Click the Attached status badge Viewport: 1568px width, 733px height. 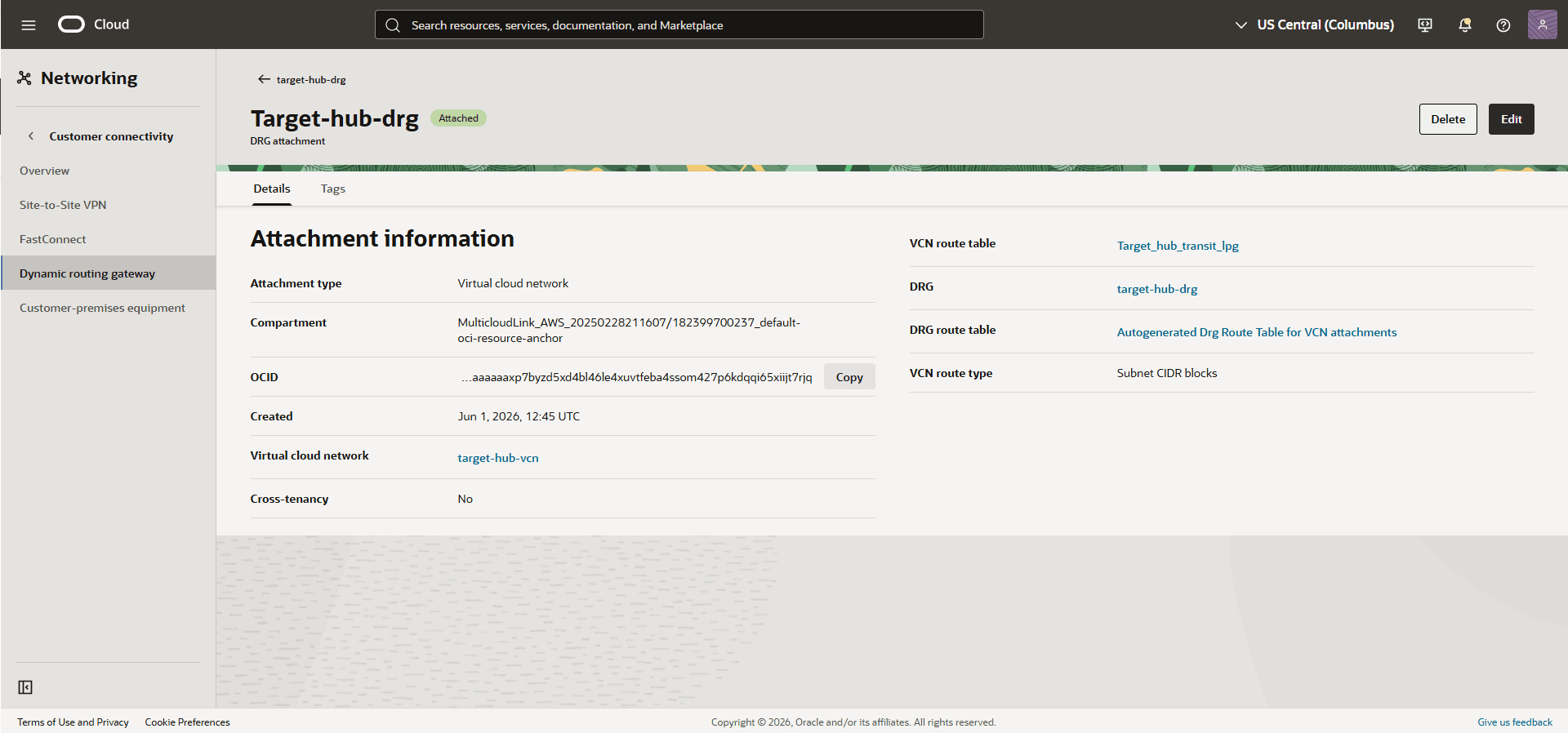point(458,118)
